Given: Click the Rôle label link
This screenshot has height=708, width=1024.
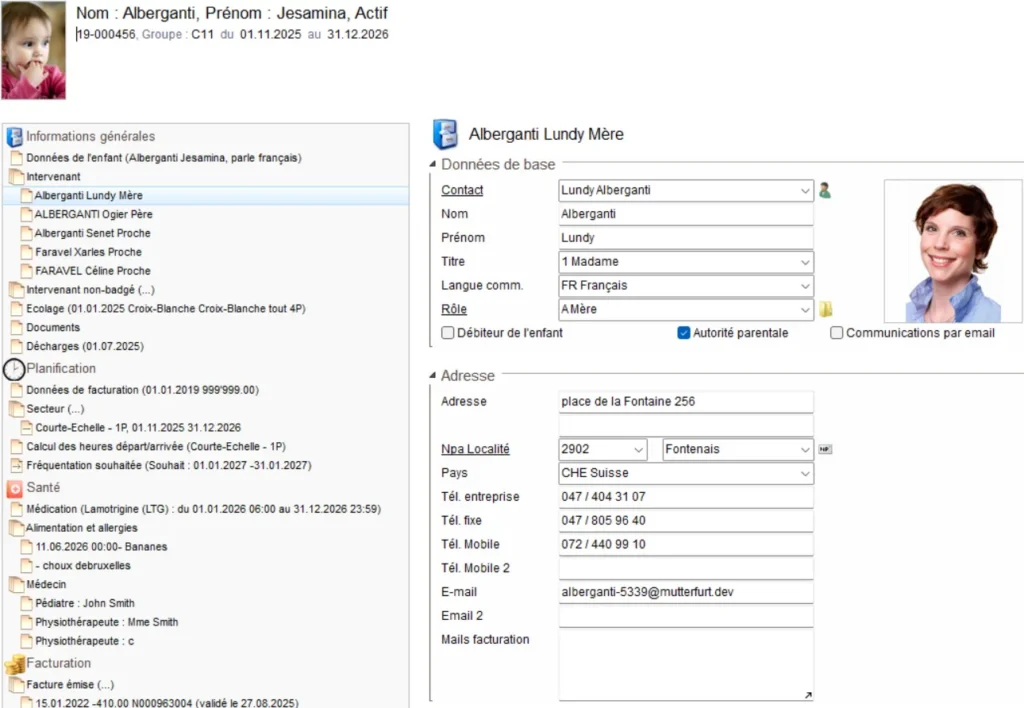Looking at the screenshot, I should coord(454,309).
